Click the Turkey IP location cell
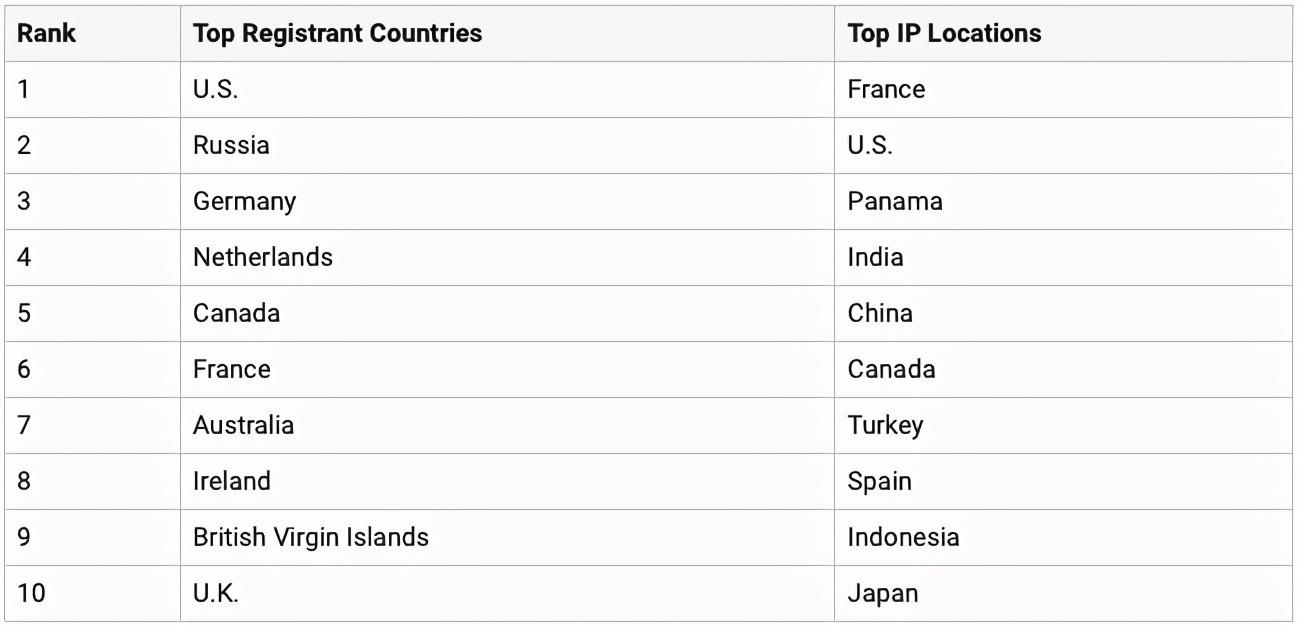The height and width of the screenshot is (626, 1298). (x=885, y=425)
